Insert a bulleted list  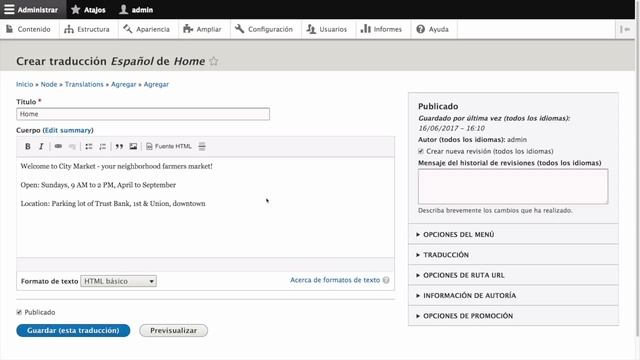tap(89, 147)
